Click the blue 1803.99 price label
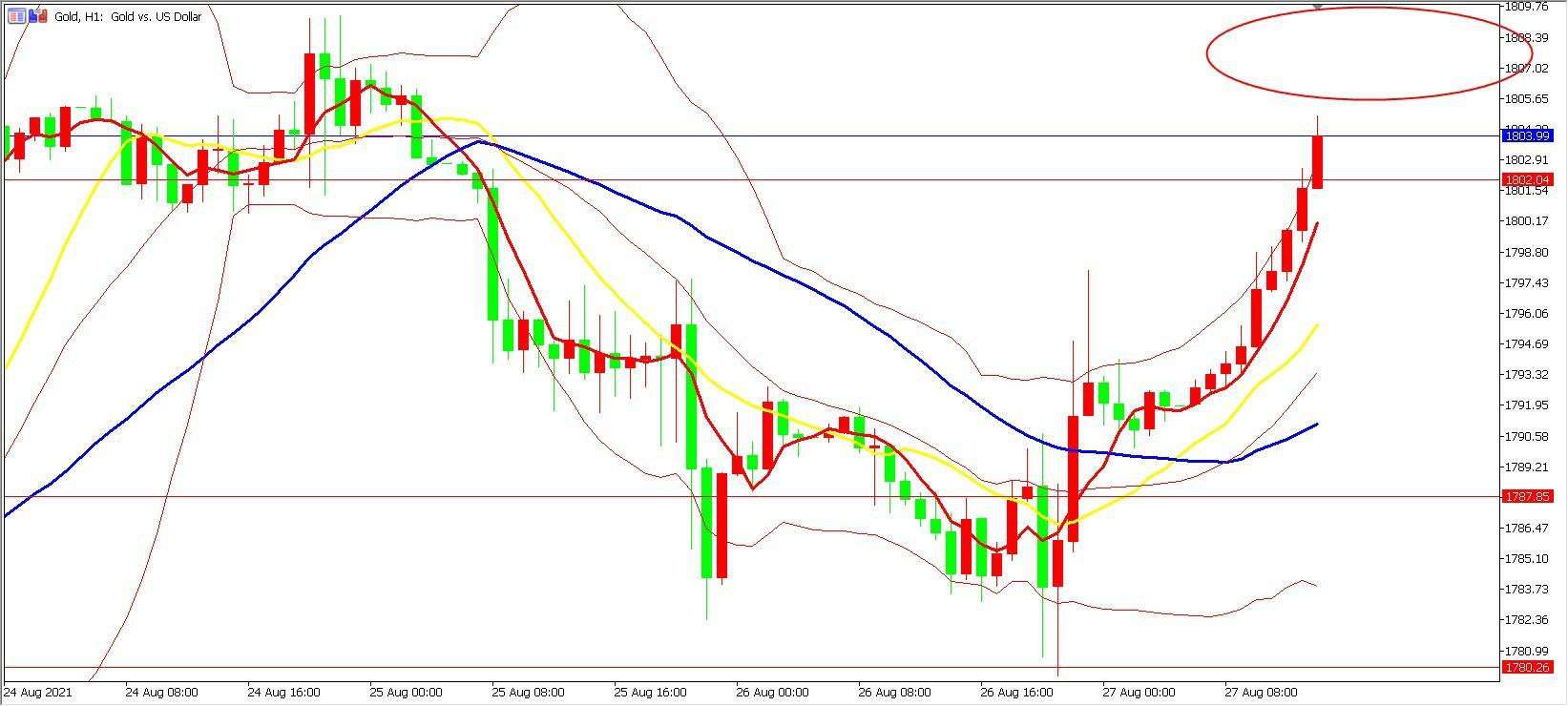The width and height of the screenshot is (1568, 706). 1527,136
